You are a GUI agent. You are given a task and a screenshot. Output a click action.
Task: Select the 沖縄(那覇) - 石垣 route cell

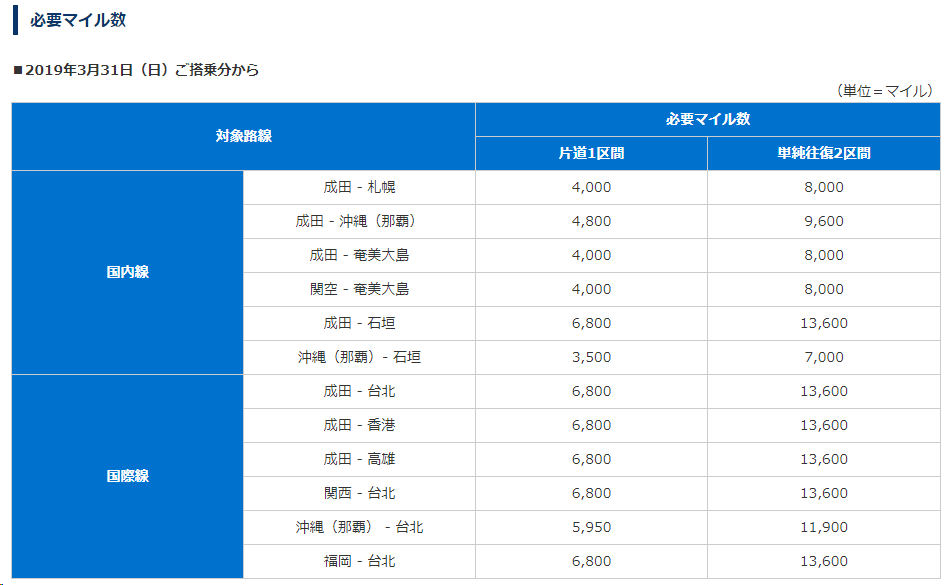(360, 358)
